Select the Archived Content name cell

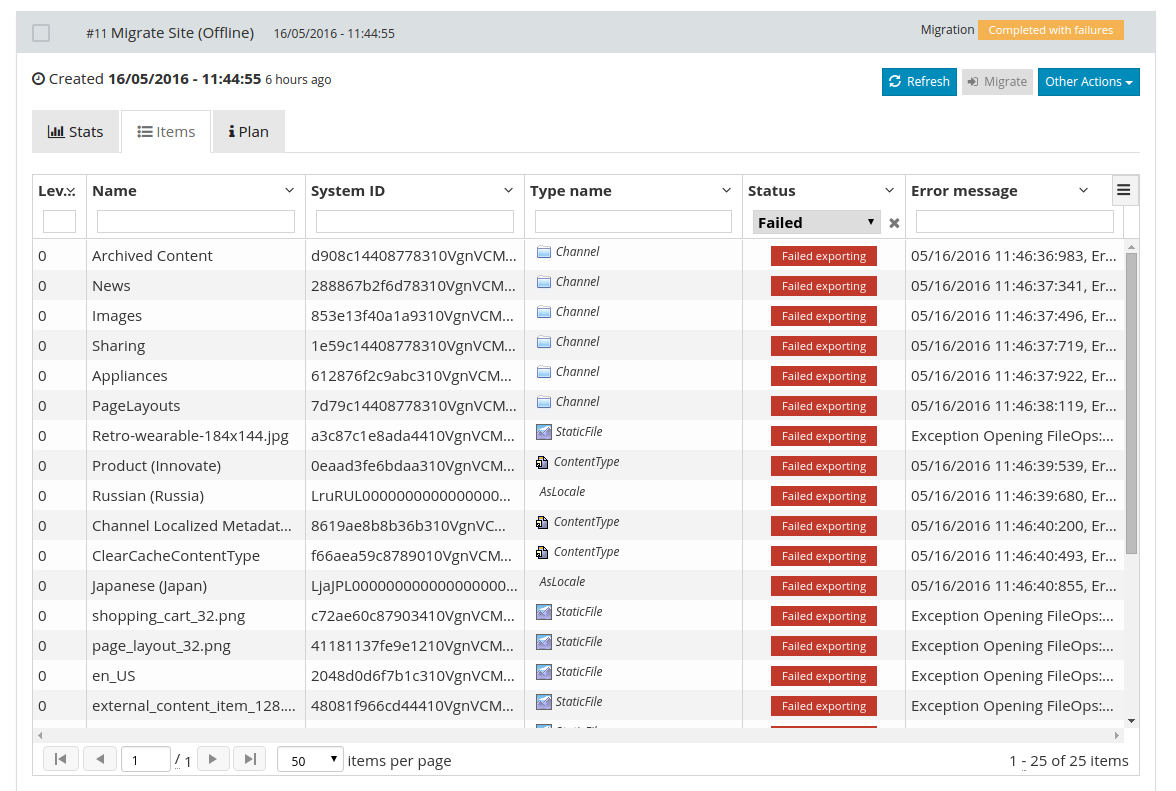point(196,256)
